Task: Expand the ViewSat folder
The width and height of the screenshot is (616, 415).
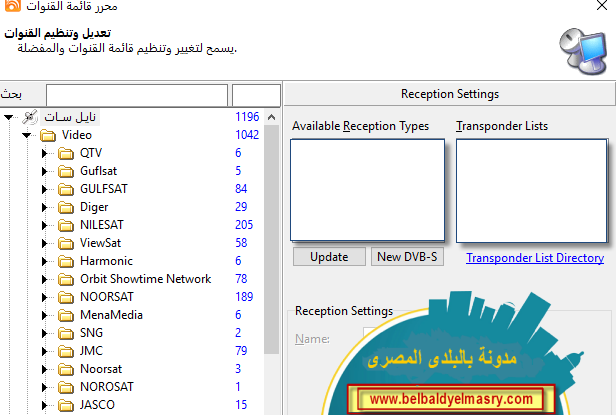Action: [x=44, y=243]
